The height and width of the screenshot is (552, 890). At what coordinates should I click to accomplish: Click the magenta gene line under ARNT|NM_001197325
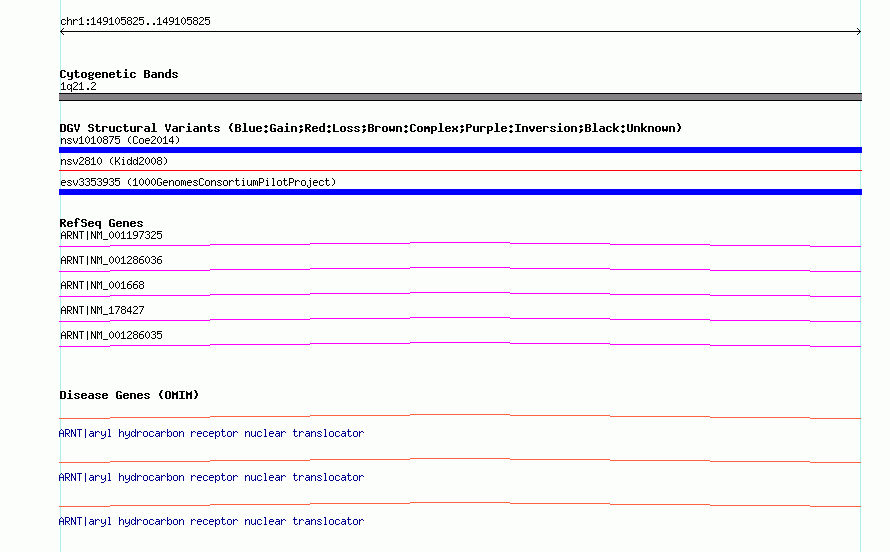coord(460,245)
